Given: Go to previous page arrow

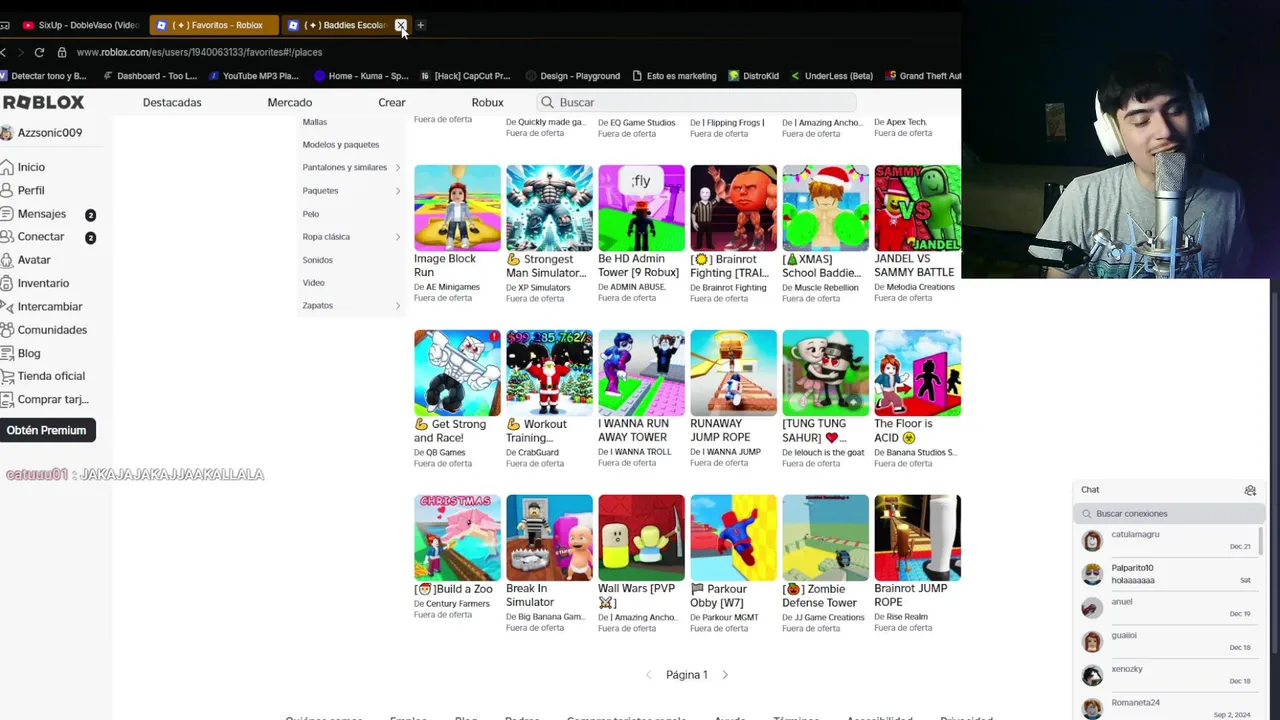Looking at the screenshot, I should [649, 675].
